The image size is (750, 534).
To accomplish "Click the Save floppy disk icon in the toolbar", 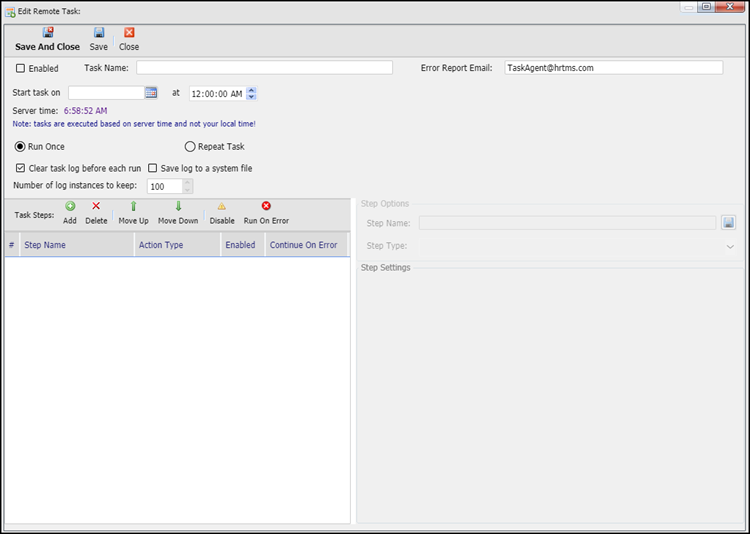I will [99, 33].
